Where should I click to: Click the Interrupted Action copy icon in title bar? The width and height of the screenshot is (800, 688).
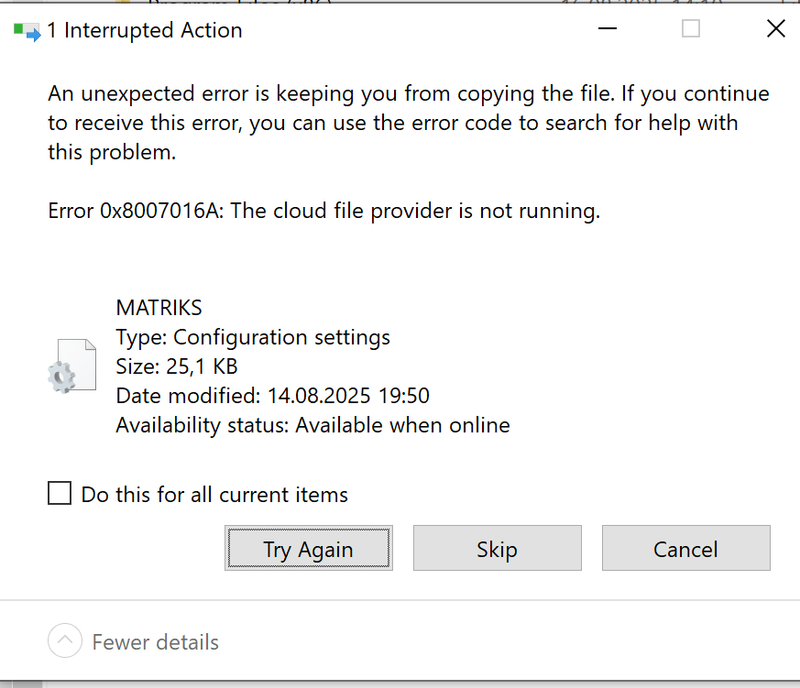pyautogui.click(x=27, y=29)
